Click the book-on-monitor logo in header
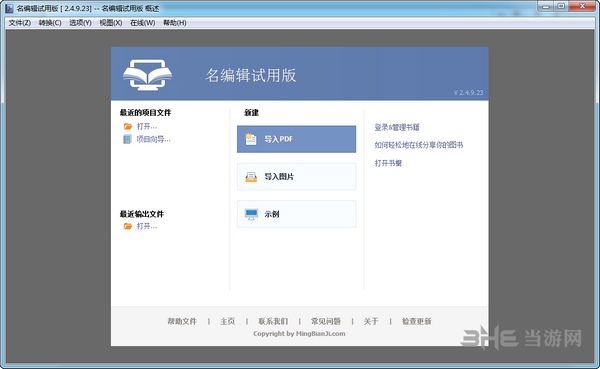 [147, 75]
